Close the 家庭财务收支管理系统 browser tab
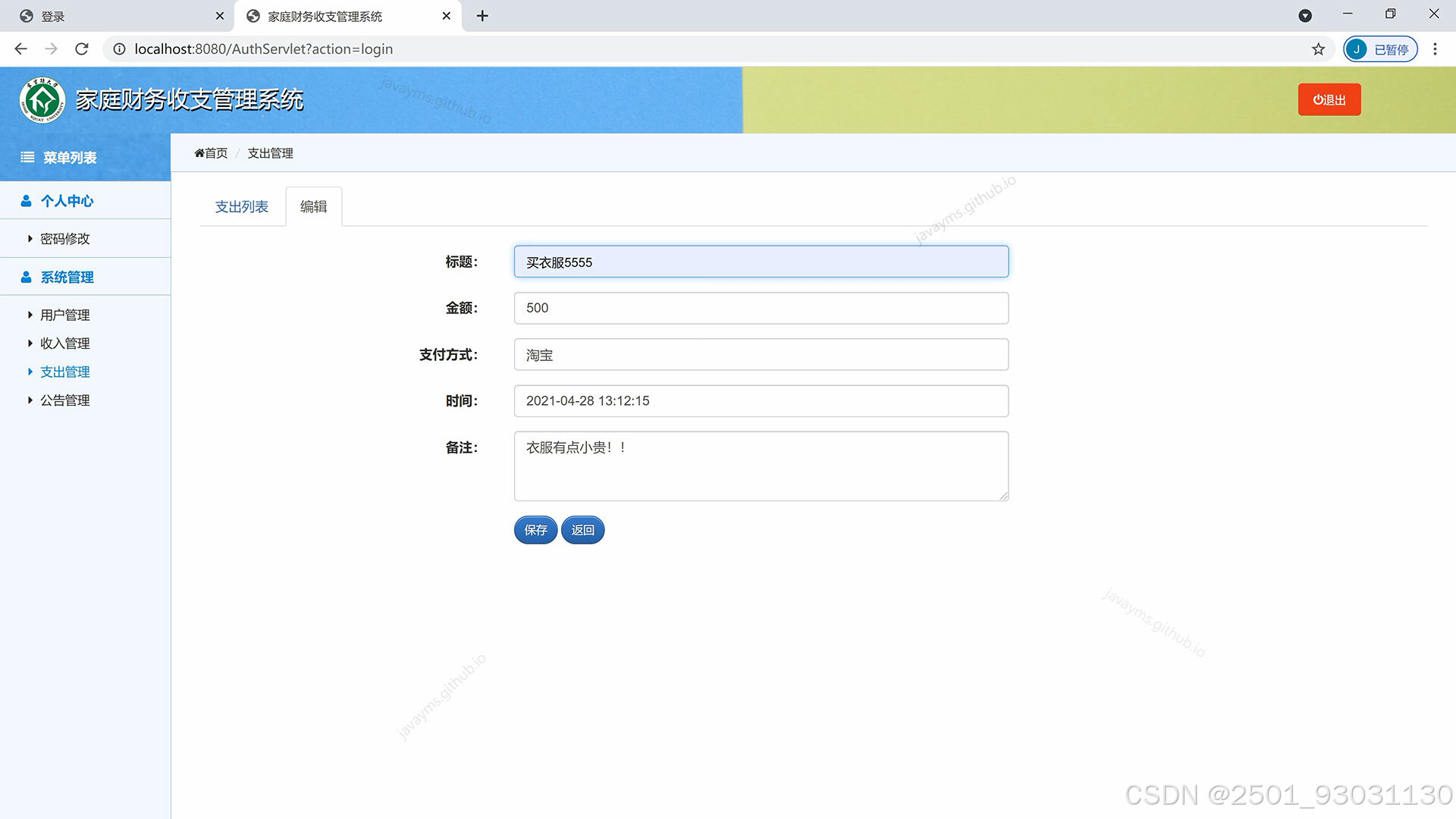Image resolution: width=1456 pixels, height=819 pixels. coord(447,16)
